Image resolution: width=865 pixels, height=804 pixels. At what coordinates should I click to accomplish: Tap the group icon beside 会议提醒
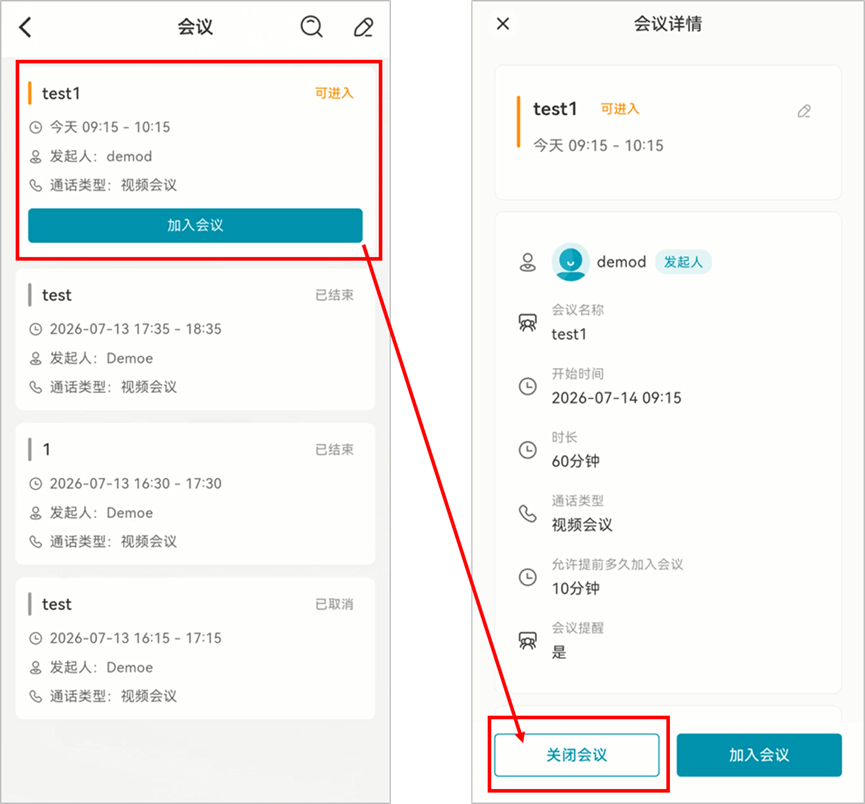[x=528, y=641]
